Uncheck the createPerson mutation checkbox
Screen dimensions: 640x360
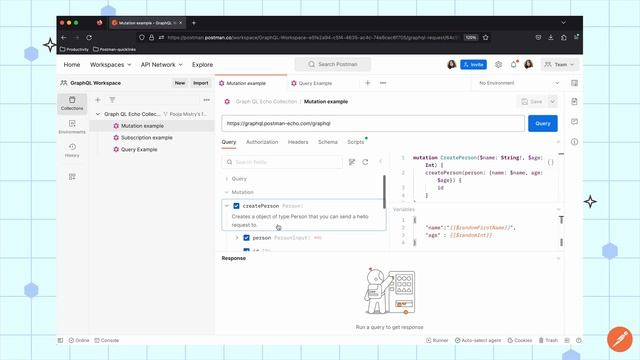click(x=236, y=206)
